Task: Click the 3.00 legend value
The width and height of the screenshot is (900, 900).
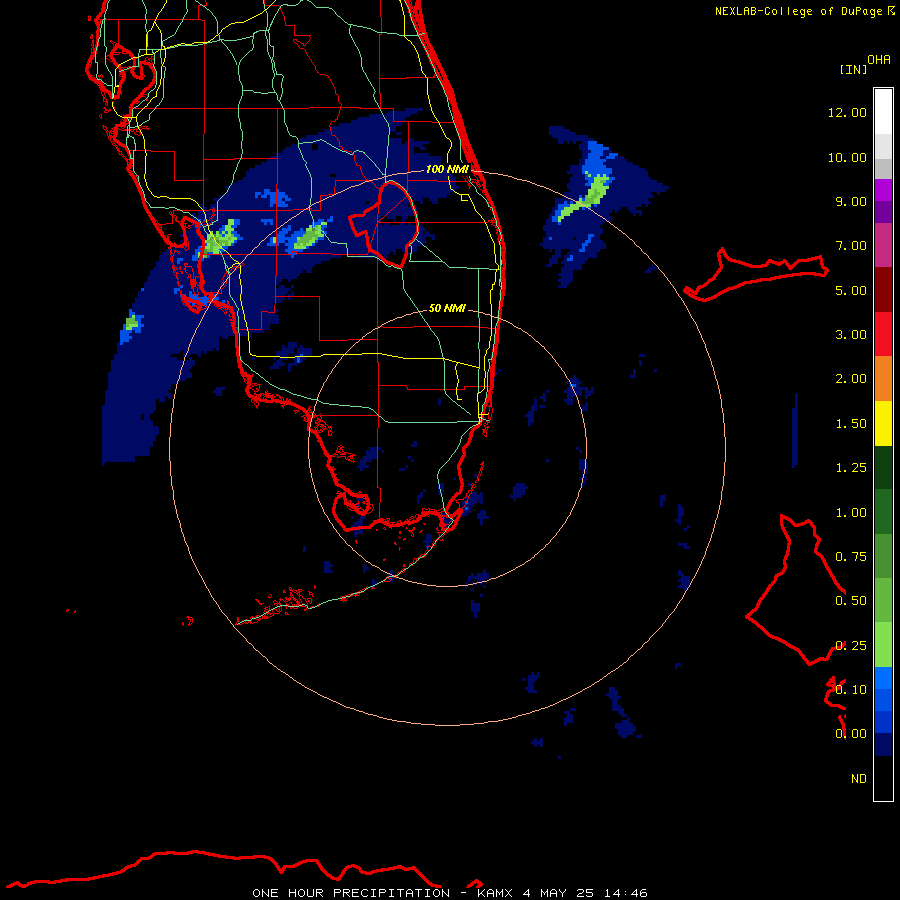Action: pyautogui.click(x=851, y=335)
